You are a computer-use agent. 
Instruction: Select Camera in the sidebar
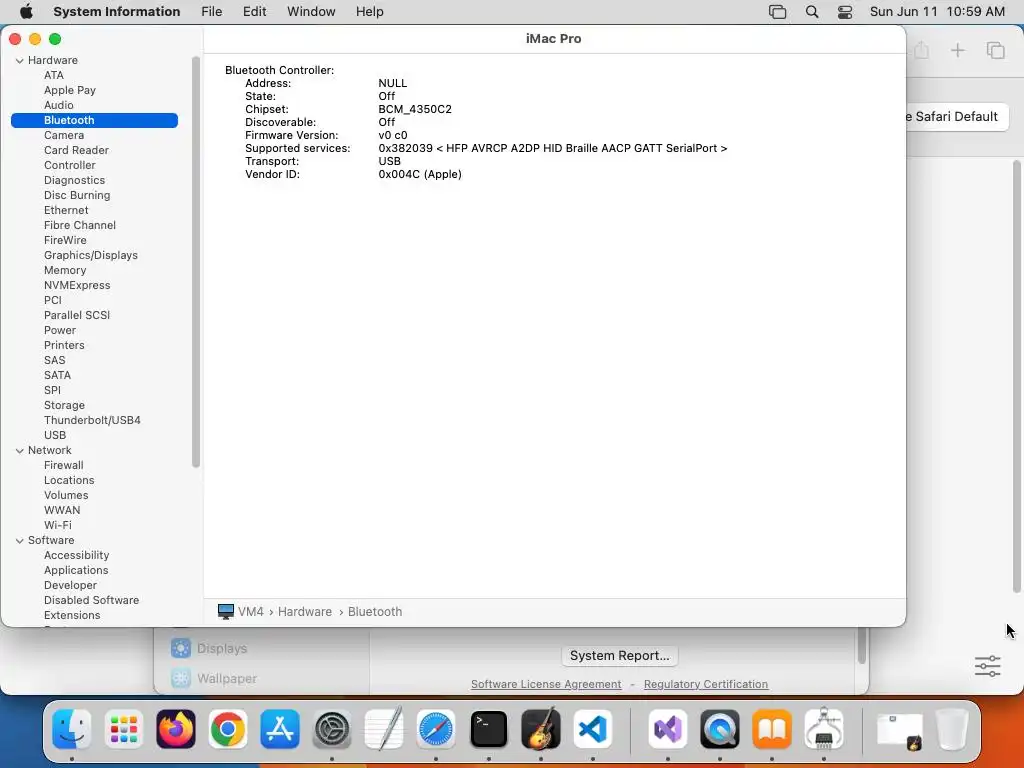(x=64, y=135)
